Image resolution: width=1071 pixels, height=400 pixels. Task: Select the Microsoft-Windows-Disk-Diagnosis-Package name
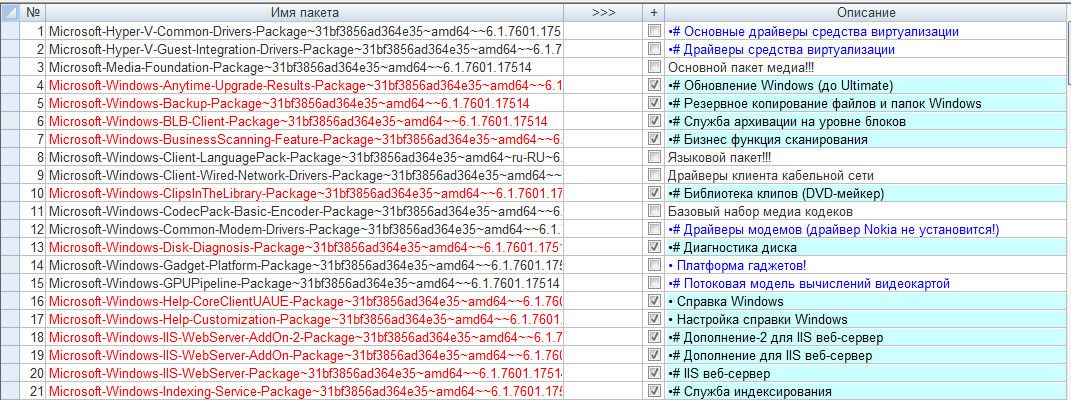coord(305,247)
